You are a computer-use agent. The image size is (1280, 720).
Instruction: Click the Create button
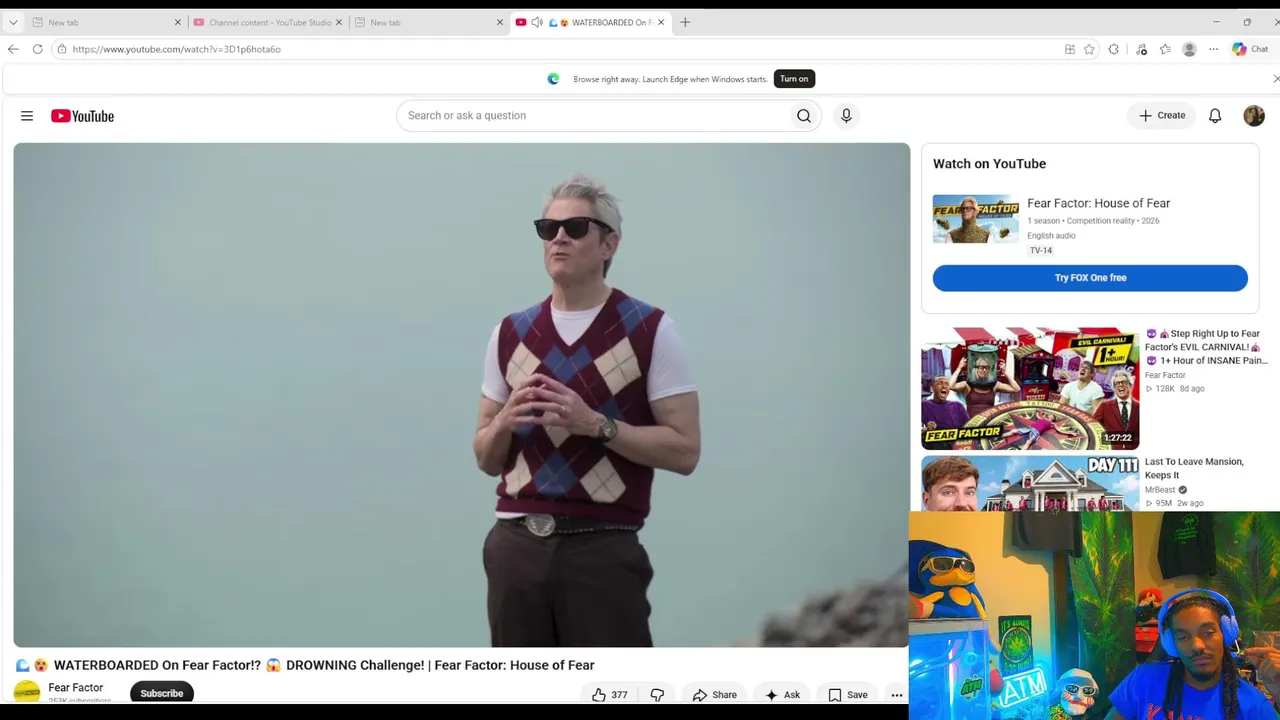1162,116
